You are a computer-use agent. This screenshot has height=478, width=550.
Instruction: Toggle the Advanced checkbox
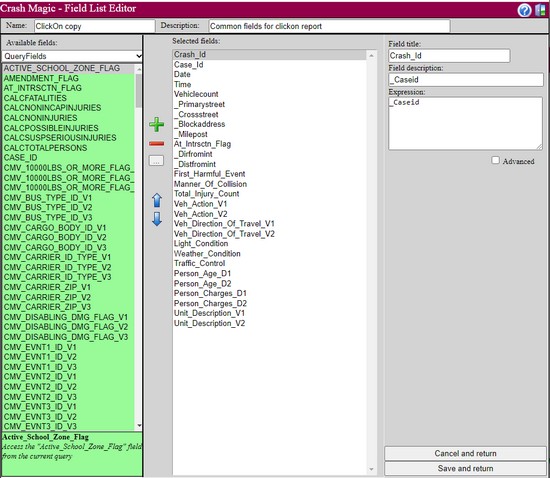point(495,160)
